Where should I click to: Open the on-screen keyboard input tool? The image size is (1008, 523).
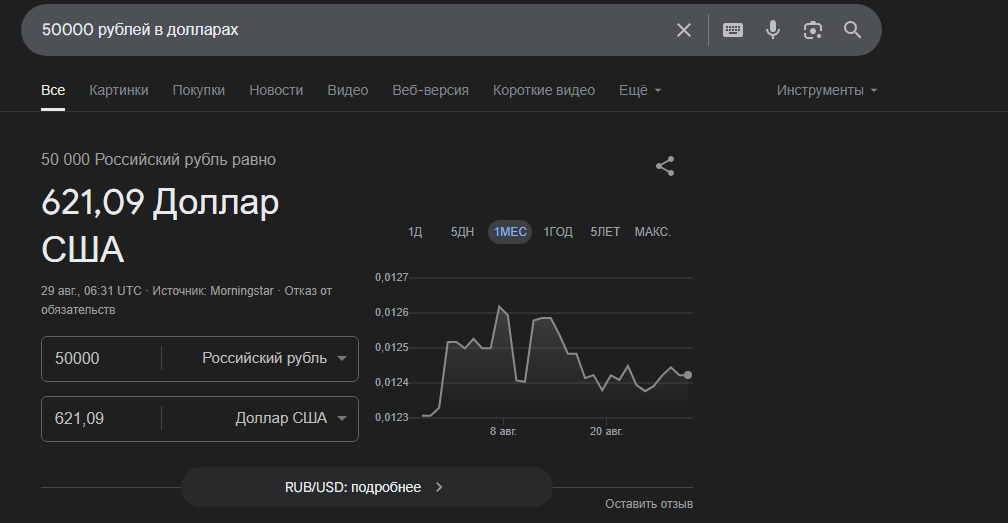(733, 30)
